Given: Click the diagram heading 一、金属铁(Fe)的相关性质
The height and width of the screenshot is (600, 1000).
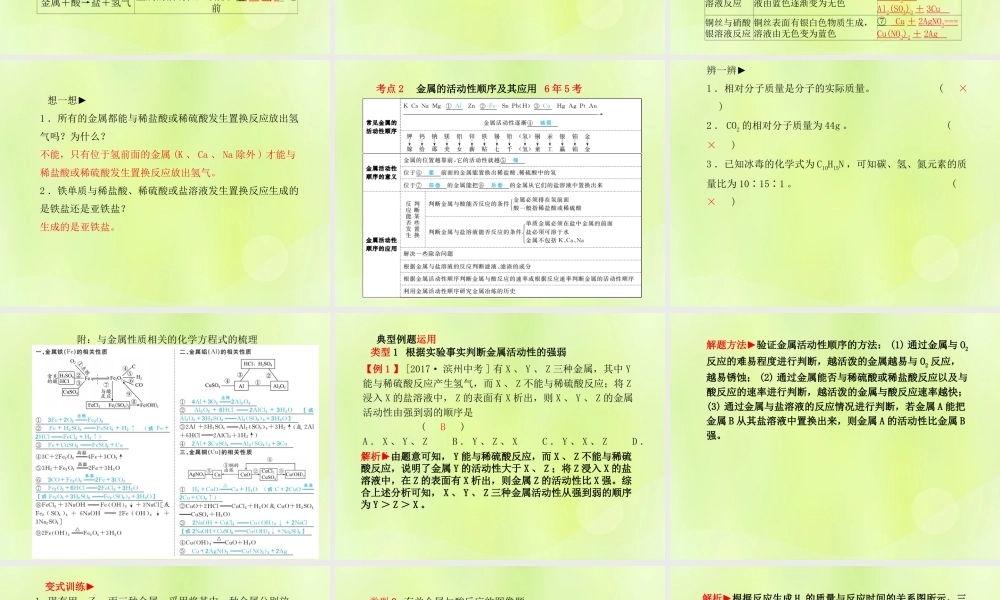Looking at the screenshot, I should tap(71, 352).
